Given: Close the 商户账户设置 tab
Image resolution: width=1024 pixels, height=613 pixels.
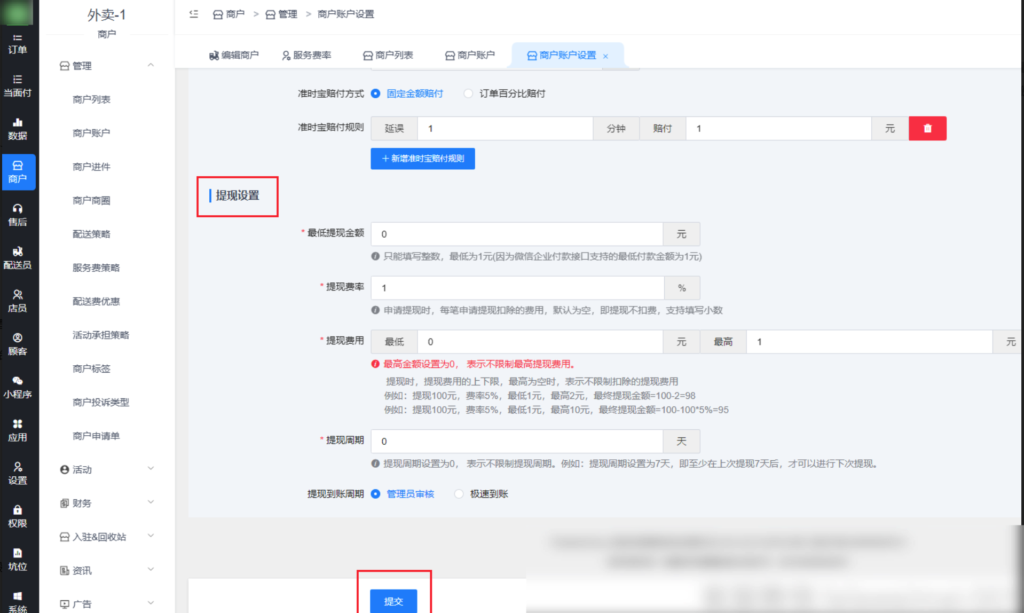Looking at the screenshot, I should tap(606, 56).
